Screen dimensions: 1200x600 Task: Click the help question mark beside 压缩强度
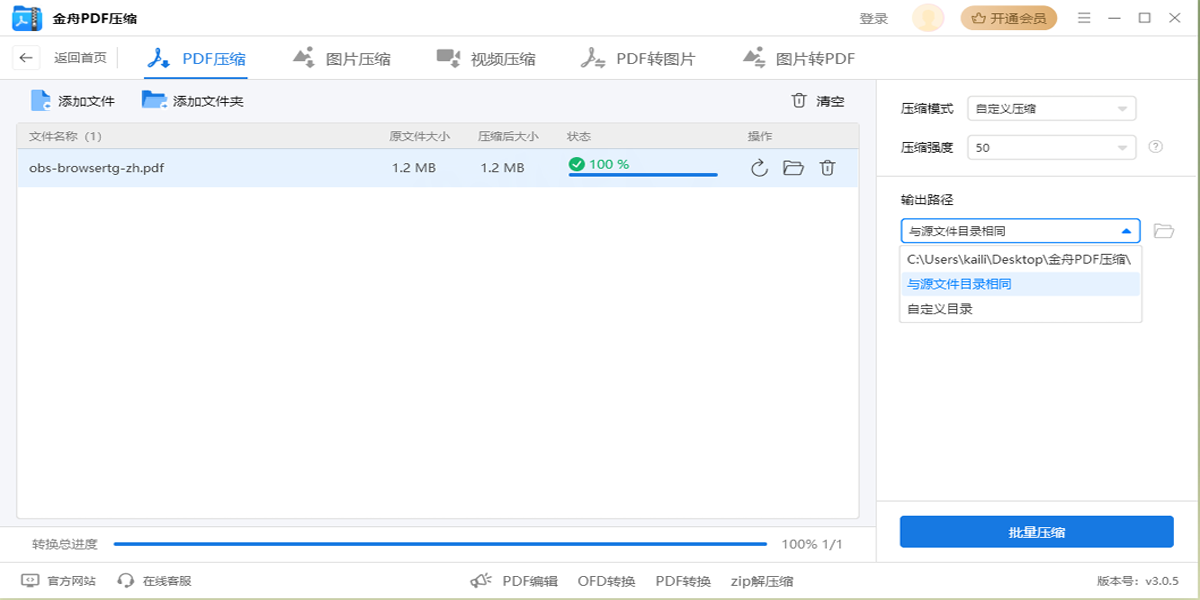click(1155, 147)
